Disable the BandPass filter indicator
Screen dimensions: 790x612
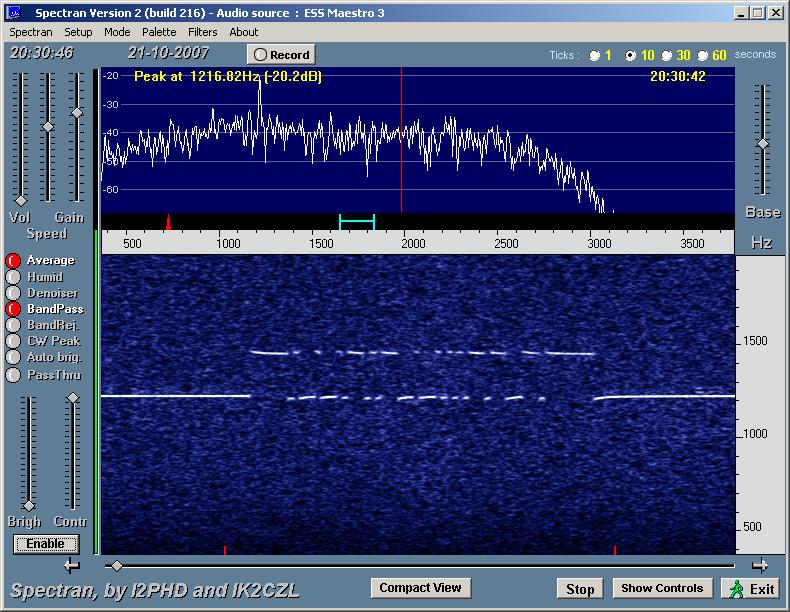pyautogui.click(x=13, y=309)
